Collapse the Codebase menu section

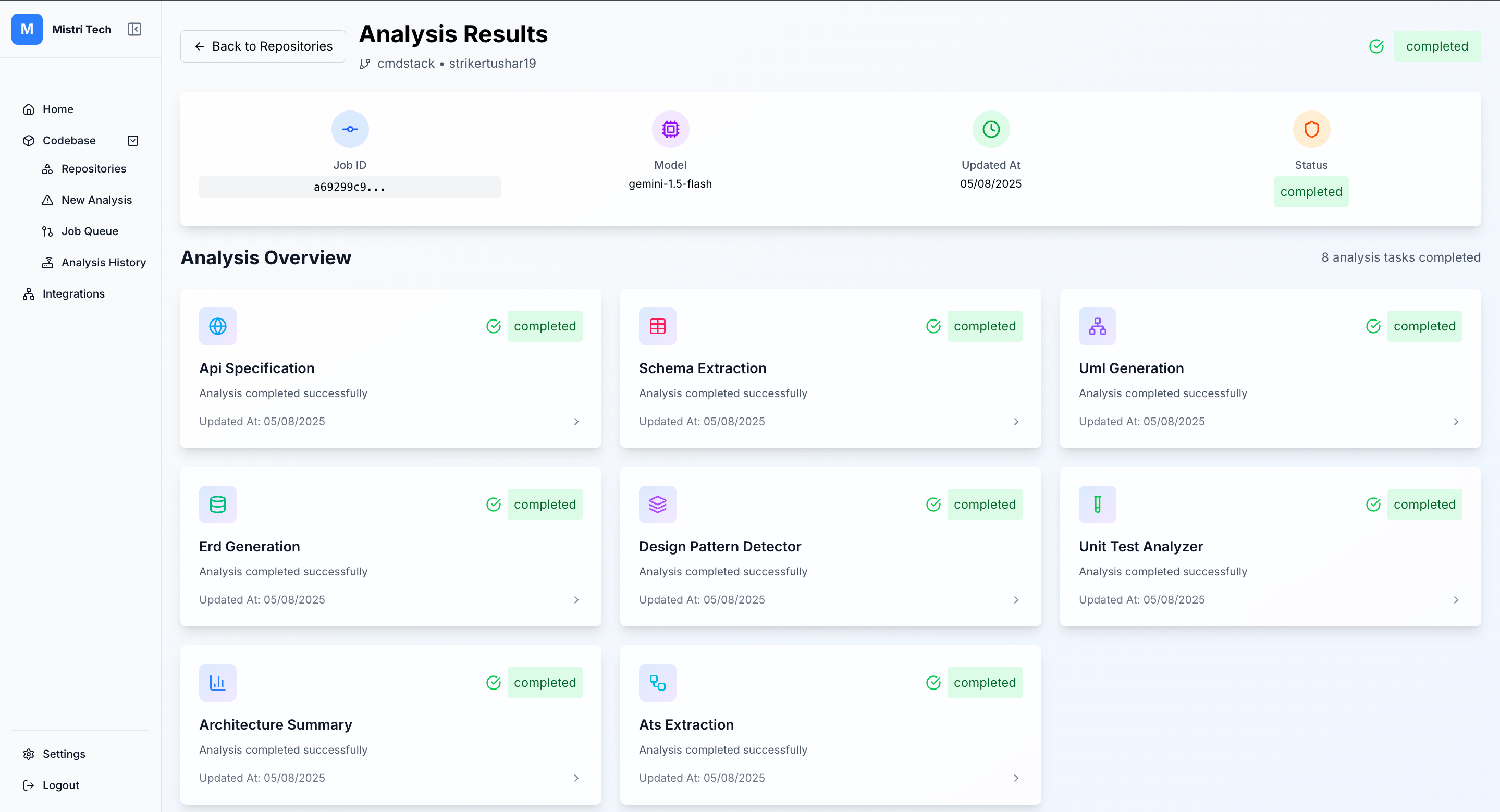pyautogui.click(x=133, y=140)
